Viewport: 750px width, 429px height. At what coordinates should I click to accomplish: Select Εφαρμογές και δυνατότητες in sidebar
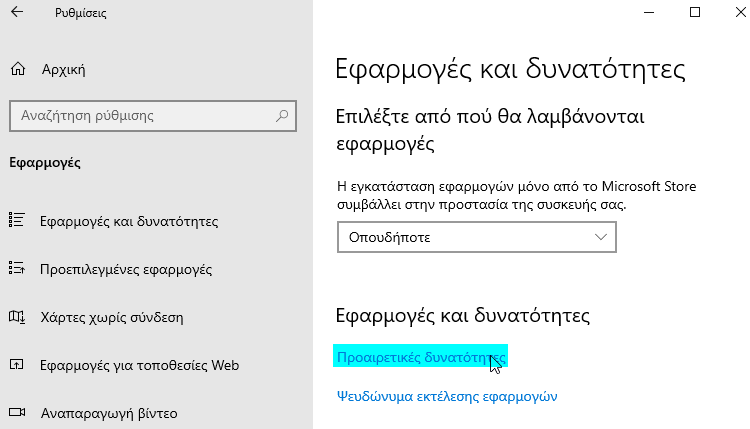coord(129,221)
